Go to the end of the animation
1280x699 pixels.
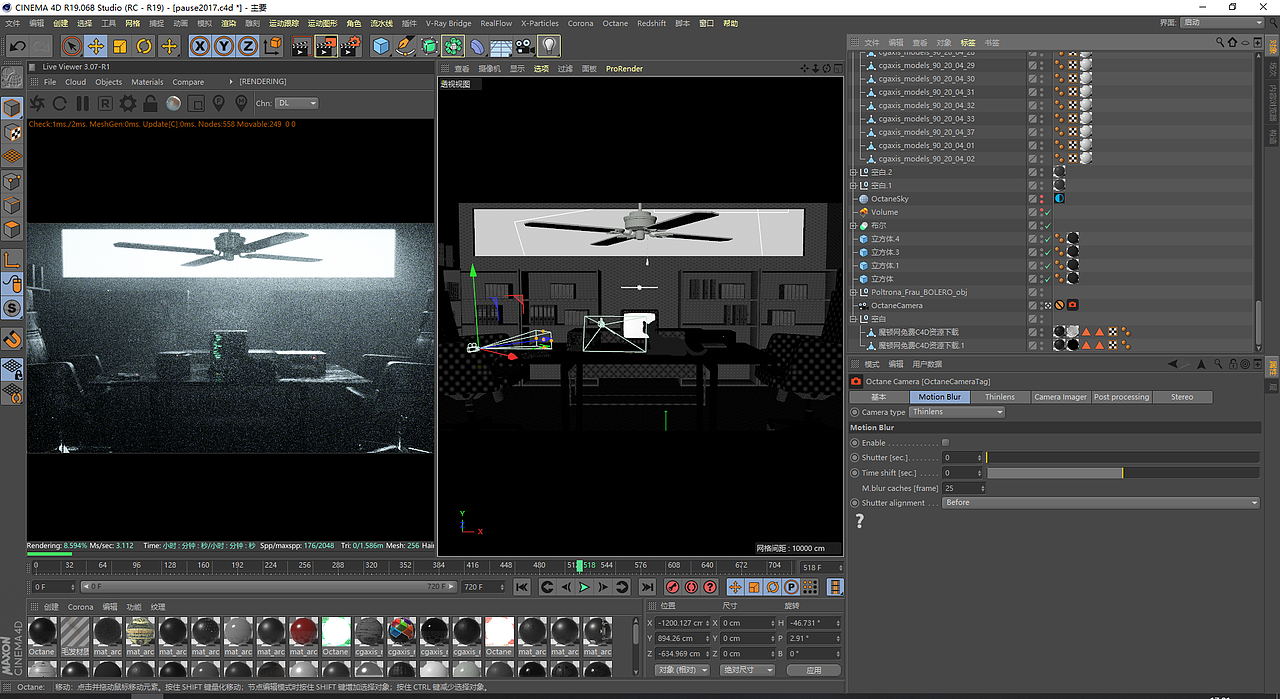[647, 587]
